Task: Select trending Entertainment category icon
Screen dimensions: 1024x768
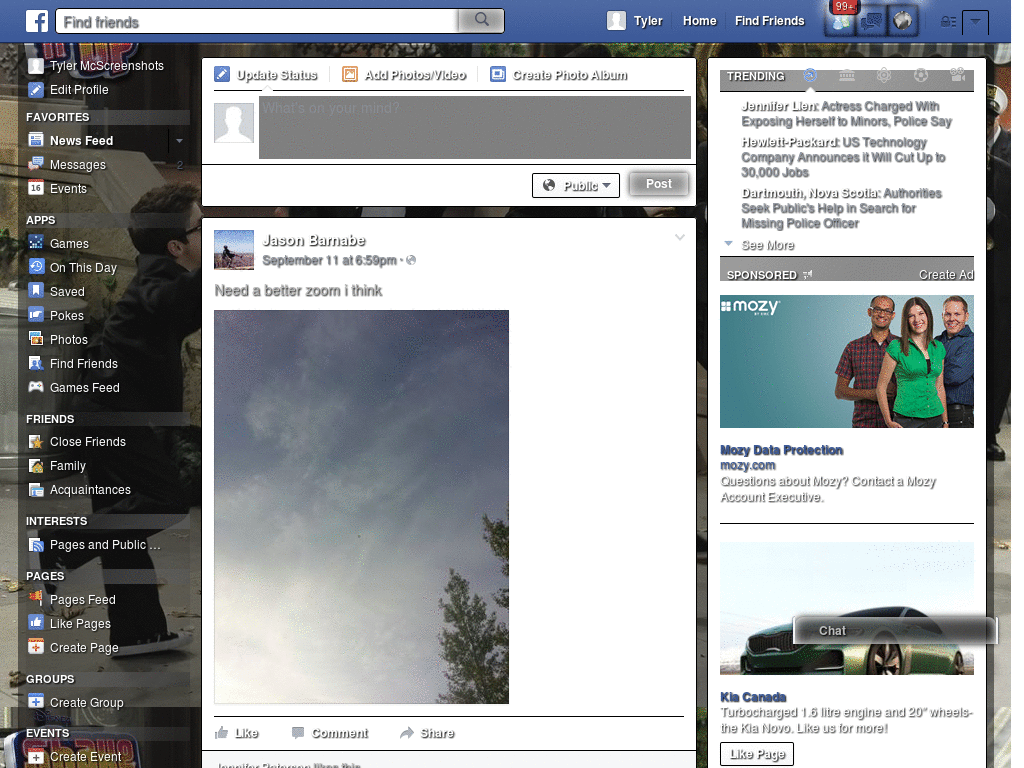Action: 958,76
